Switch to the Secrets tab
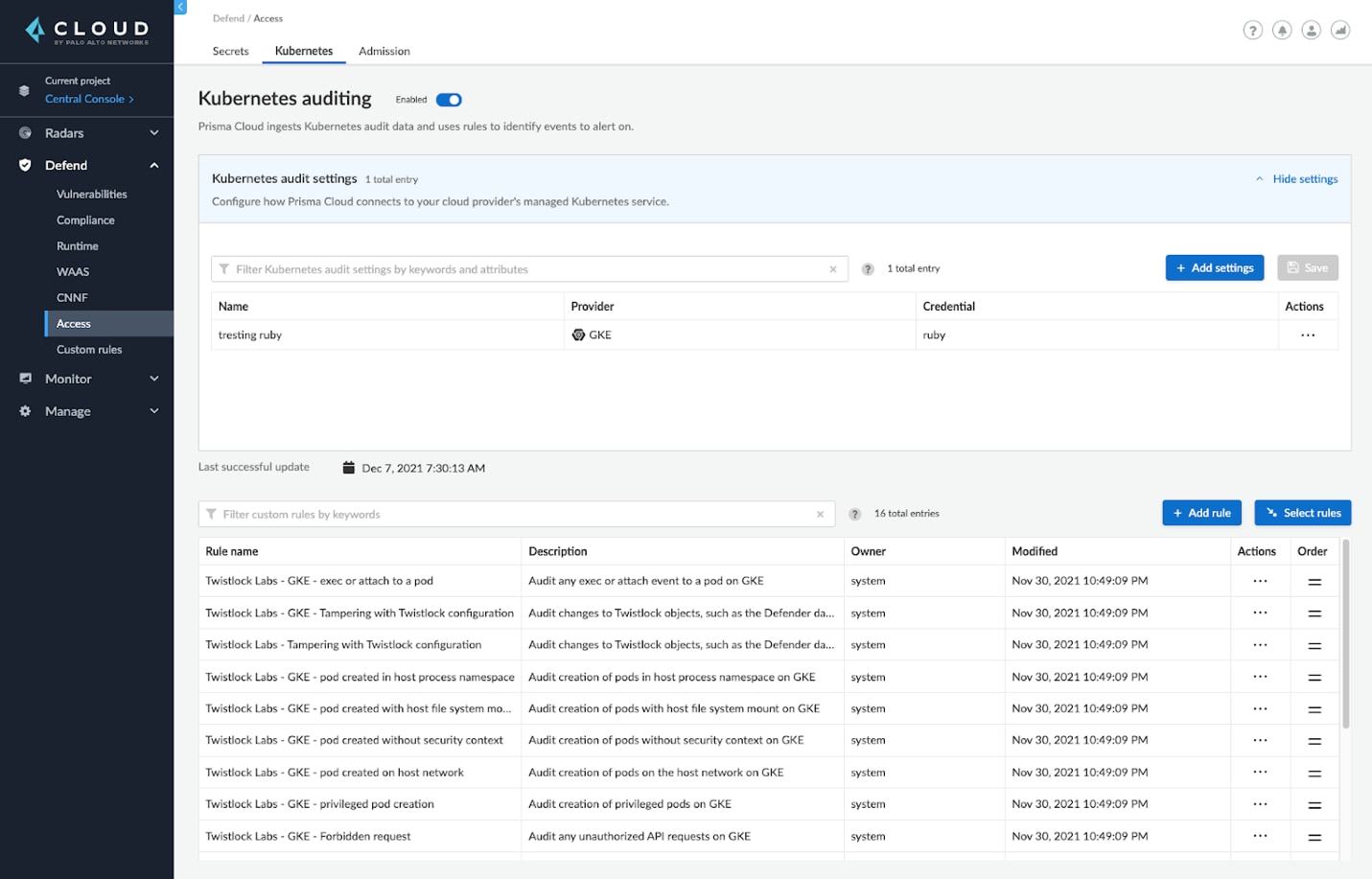The width and height of the screenshot is (1372, 879). click(230, 51)
